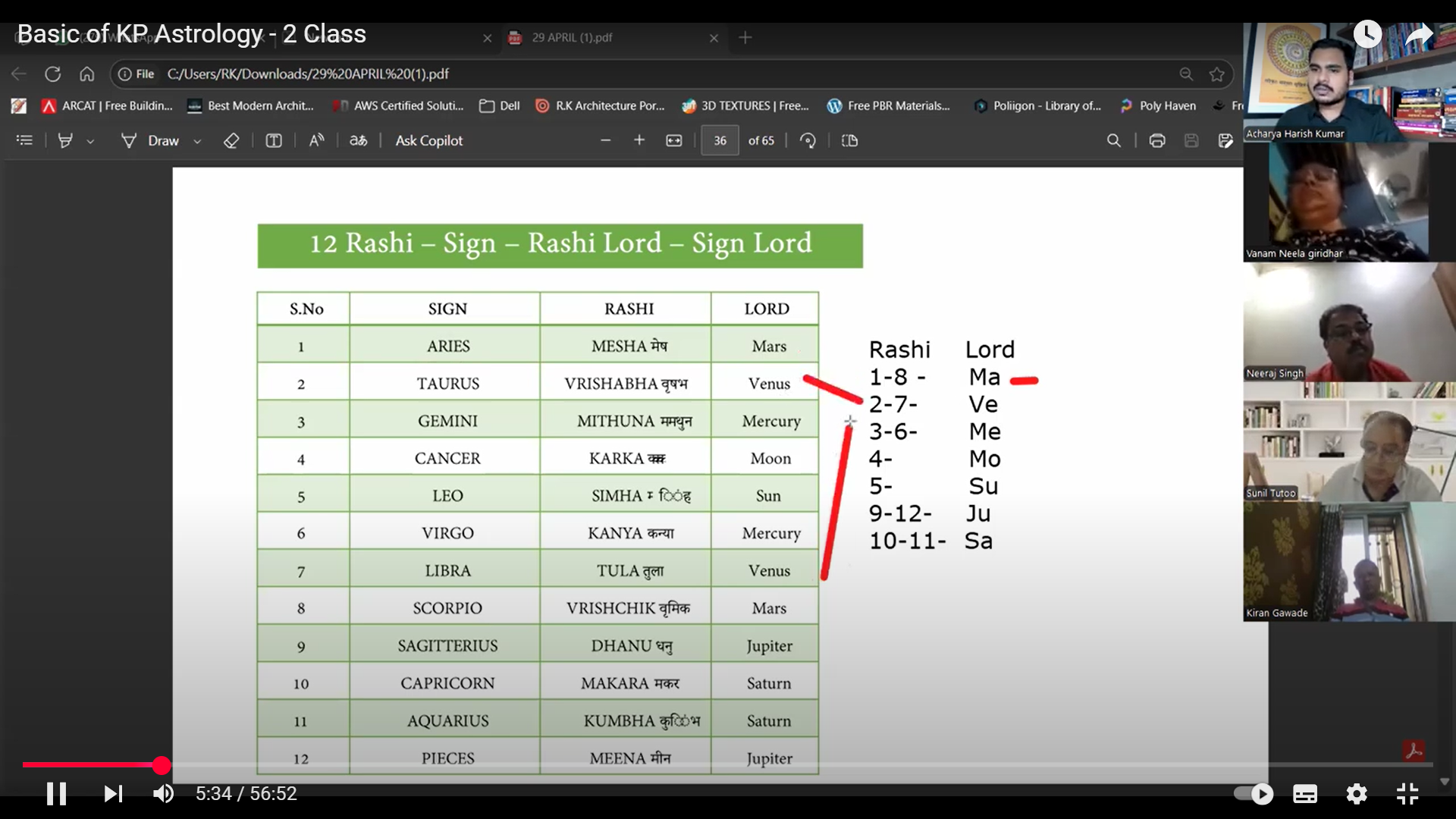Toggle the PDF table of contents
This screenshot has width=1456, height=819.
click(x=24, y=140)
